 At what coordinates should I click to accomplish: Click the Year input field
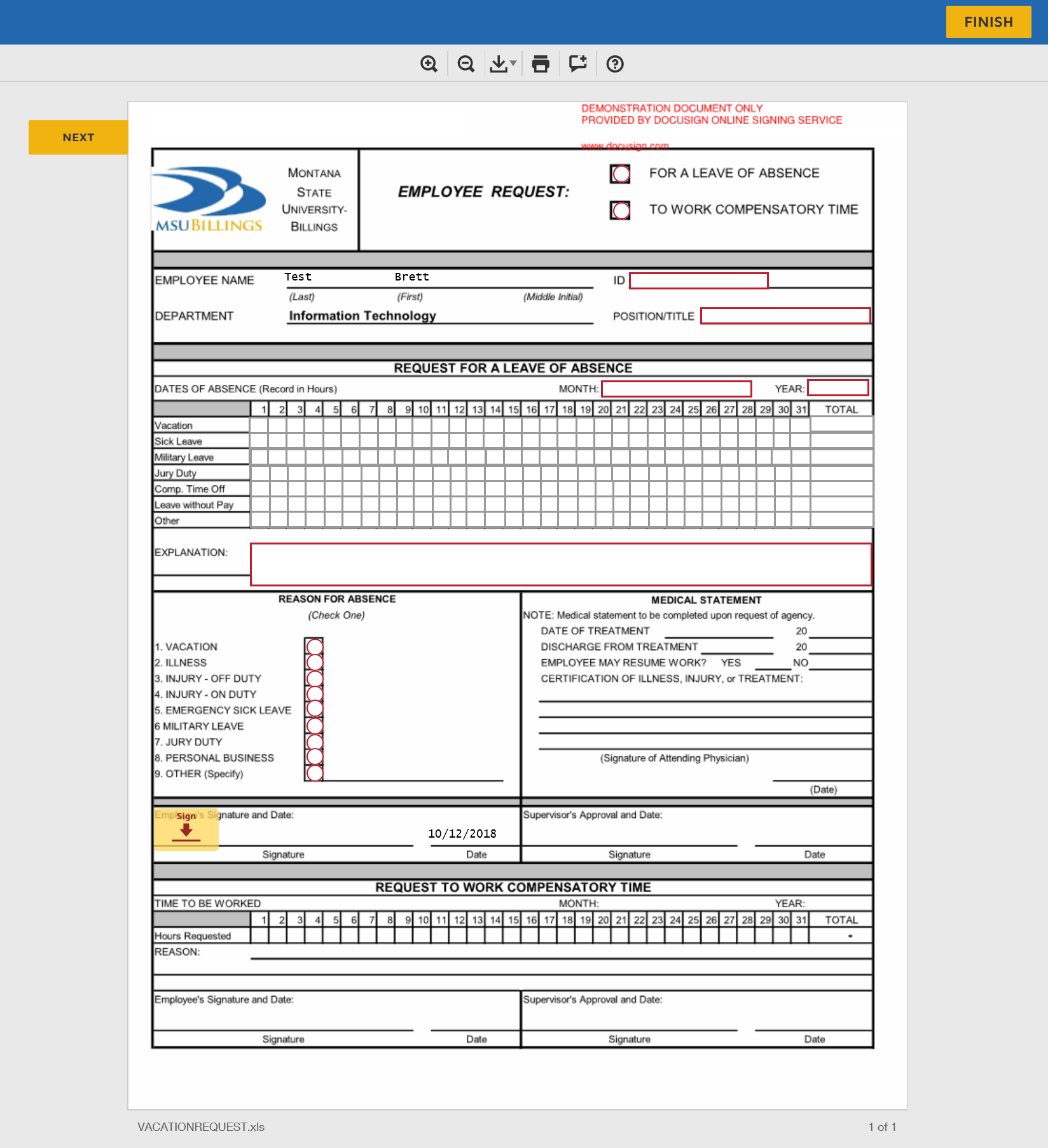coord(838,388)
